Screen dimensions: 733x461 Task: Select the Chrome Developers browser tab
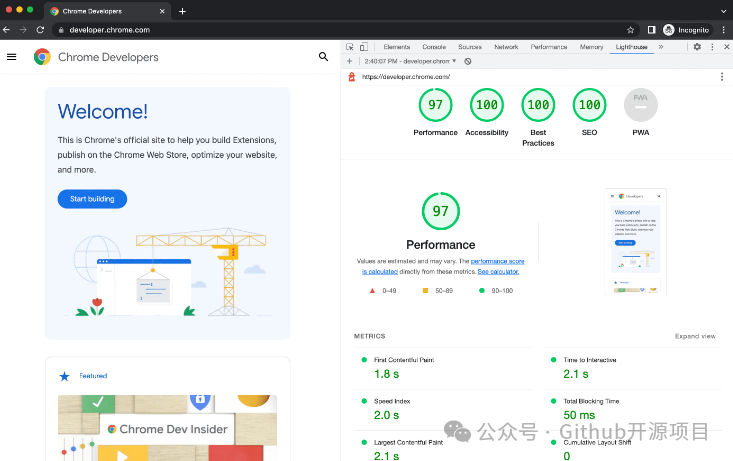point(107,11)
